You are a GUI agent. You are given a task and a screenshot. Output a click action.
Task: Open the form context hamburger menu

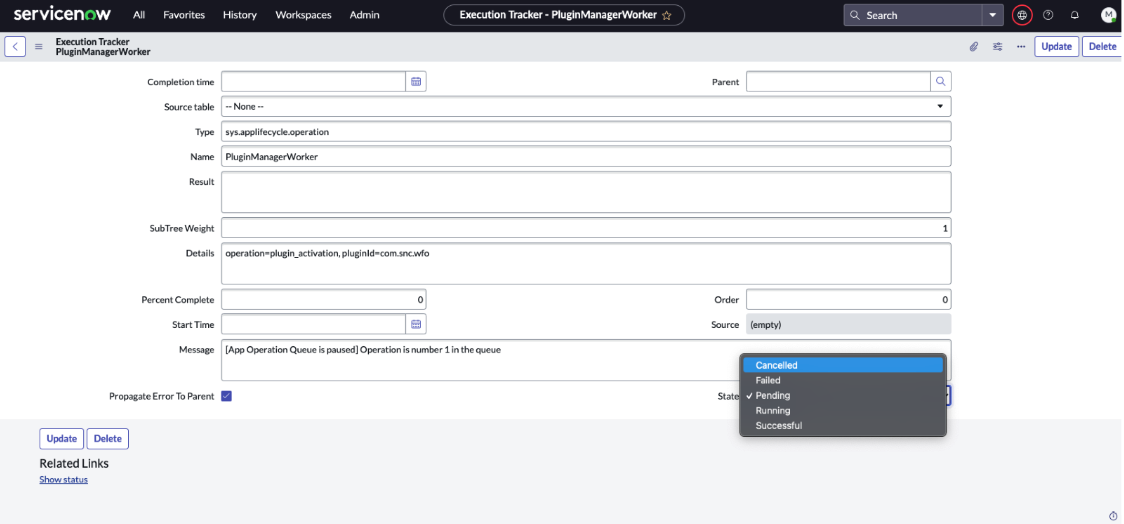click(x=39, y=47)
